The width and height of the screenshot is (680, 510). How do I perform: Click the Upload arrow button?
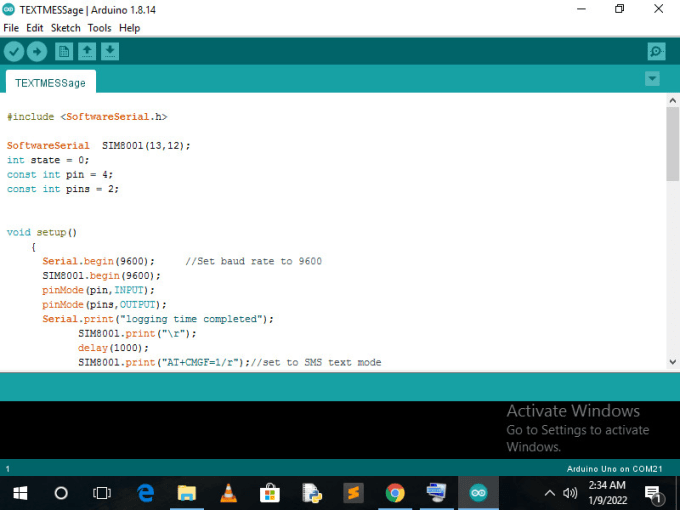(37, 52)
